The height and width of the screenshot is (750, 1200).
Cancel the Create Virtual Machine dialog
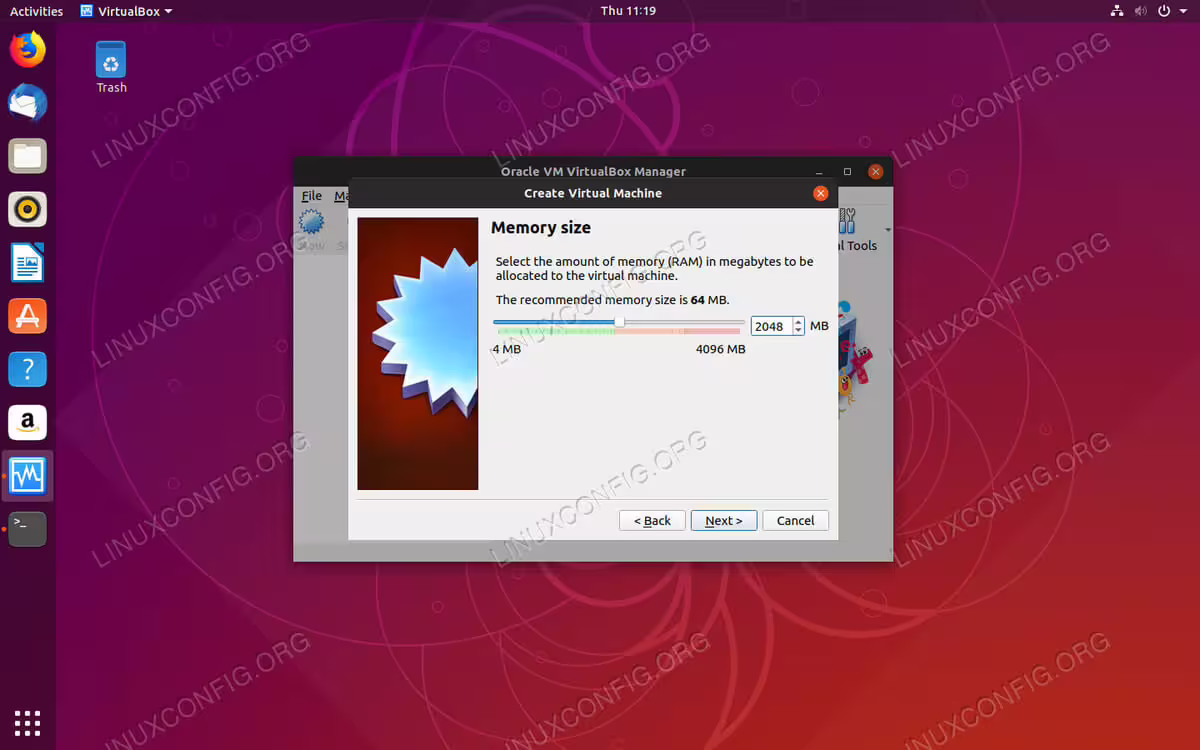796,520
